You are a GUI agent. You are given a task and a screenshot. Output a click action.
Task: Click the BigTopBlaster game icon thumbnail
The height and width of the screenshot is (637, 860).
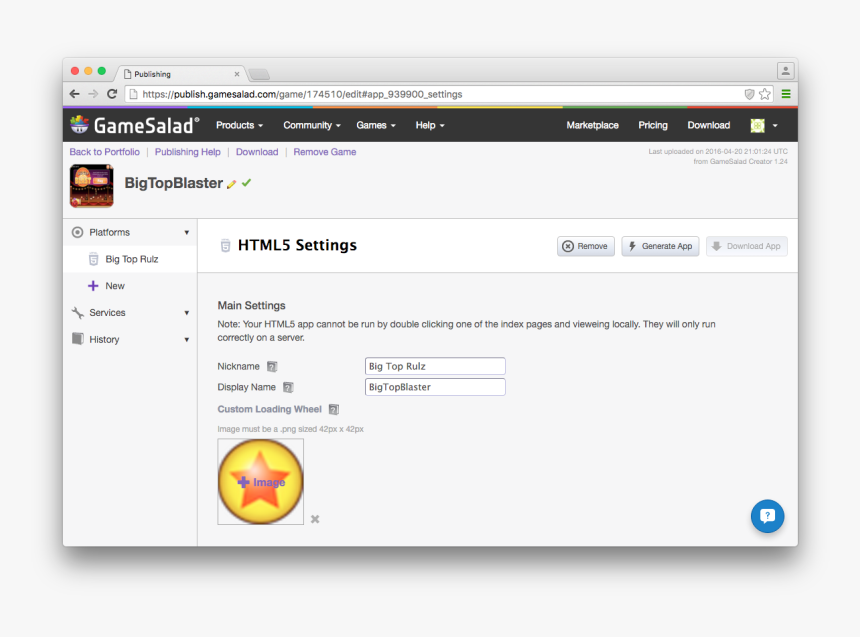92,186
